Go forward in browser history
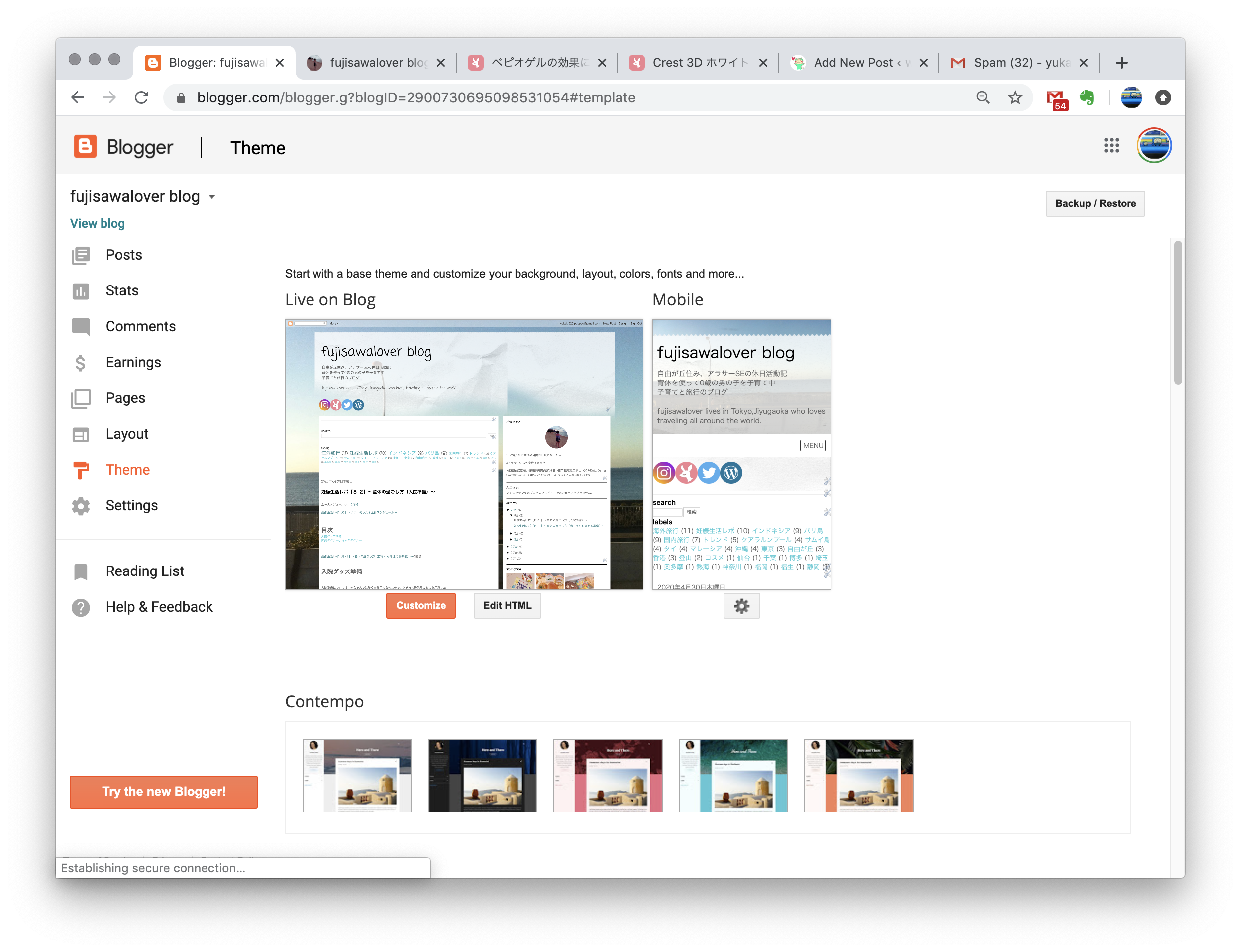 pos(109,97)
